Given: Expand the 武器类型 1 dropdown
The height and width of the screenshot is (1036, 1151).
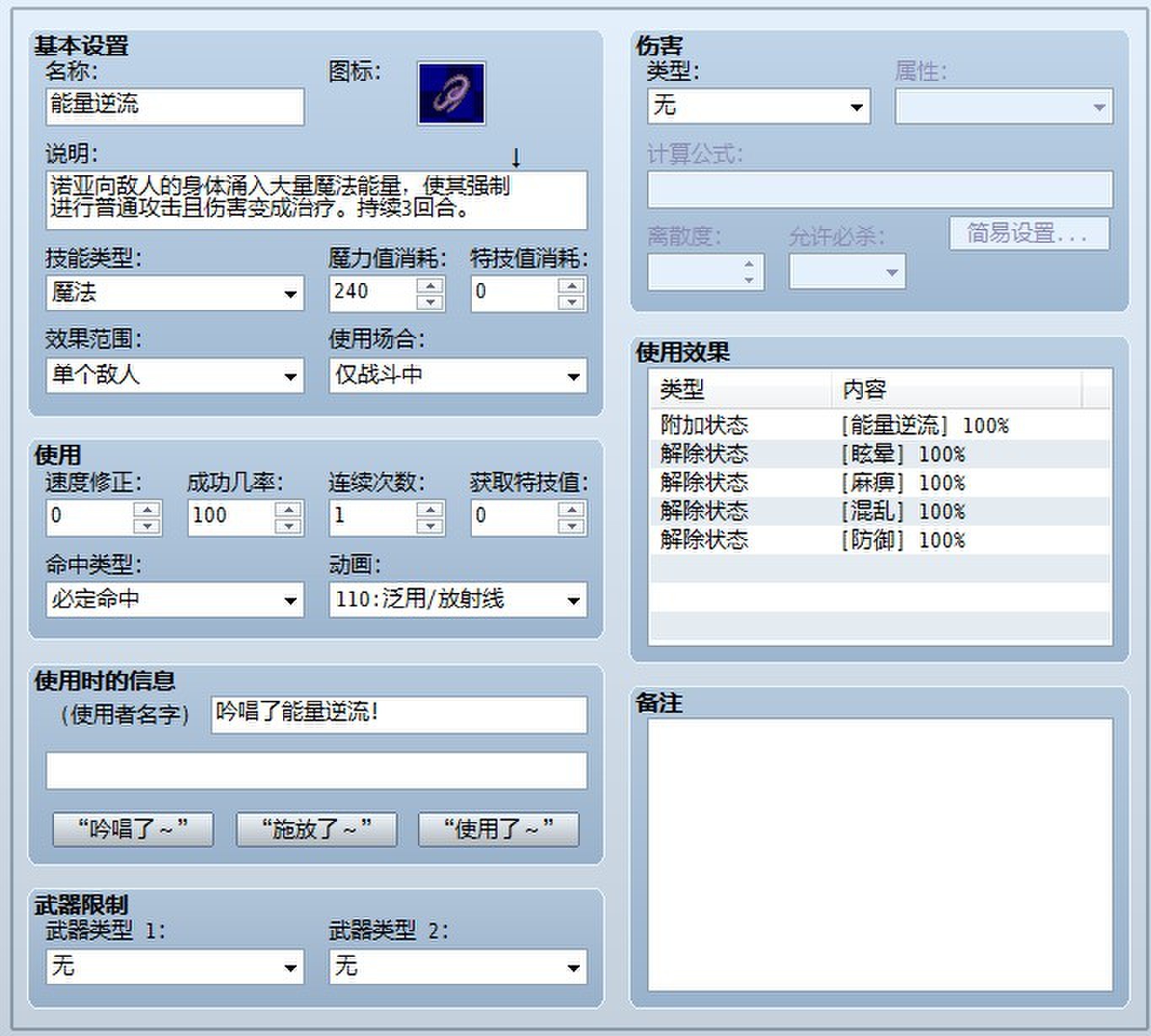Looking at the screenshot, I should [175, 967].
